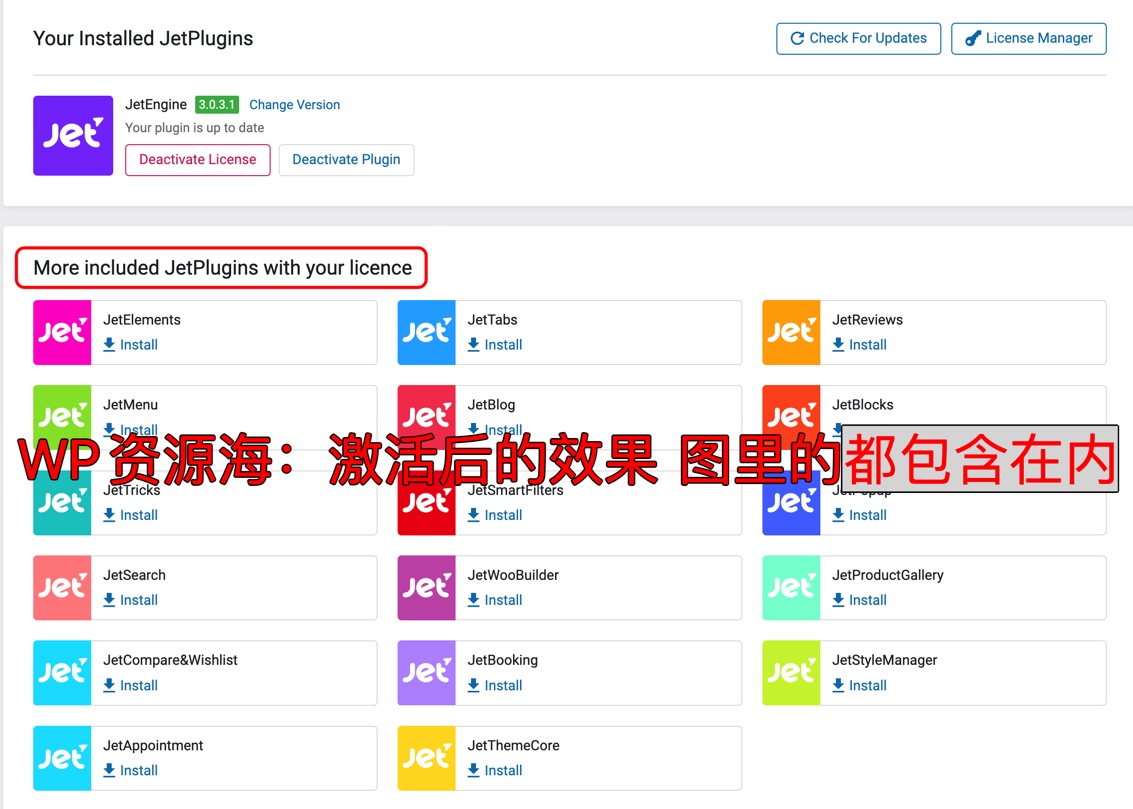Click the JetEngine 3.0.3.1 version badge
This screenshot has height=809, width=1133.
click(x=217, y=105)
